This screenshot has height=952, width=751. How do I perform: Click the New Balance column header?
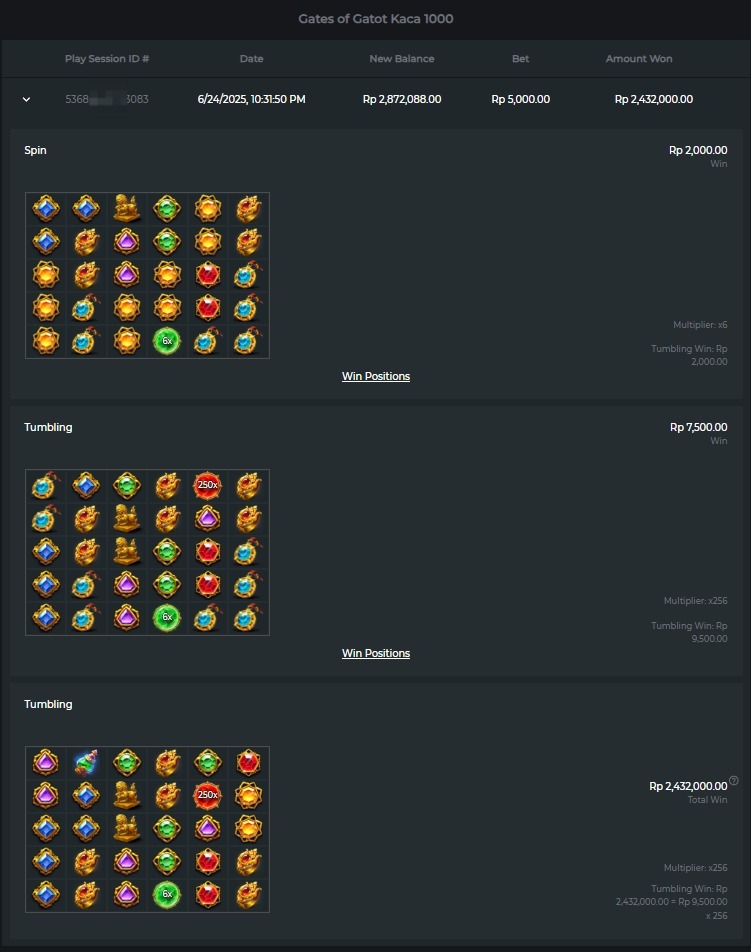[402, 59]
